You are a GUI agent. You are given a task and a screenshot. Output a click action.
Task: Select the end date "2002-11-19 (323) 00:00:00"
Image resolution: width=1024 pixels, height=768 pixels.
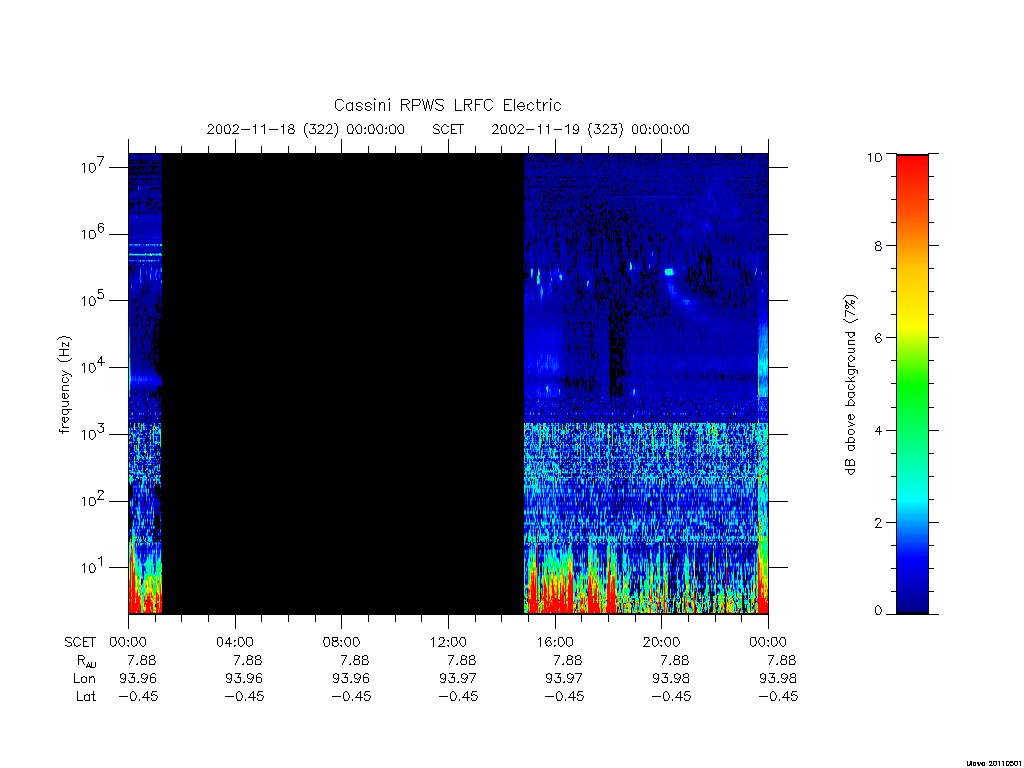click(x=590, y=129)
